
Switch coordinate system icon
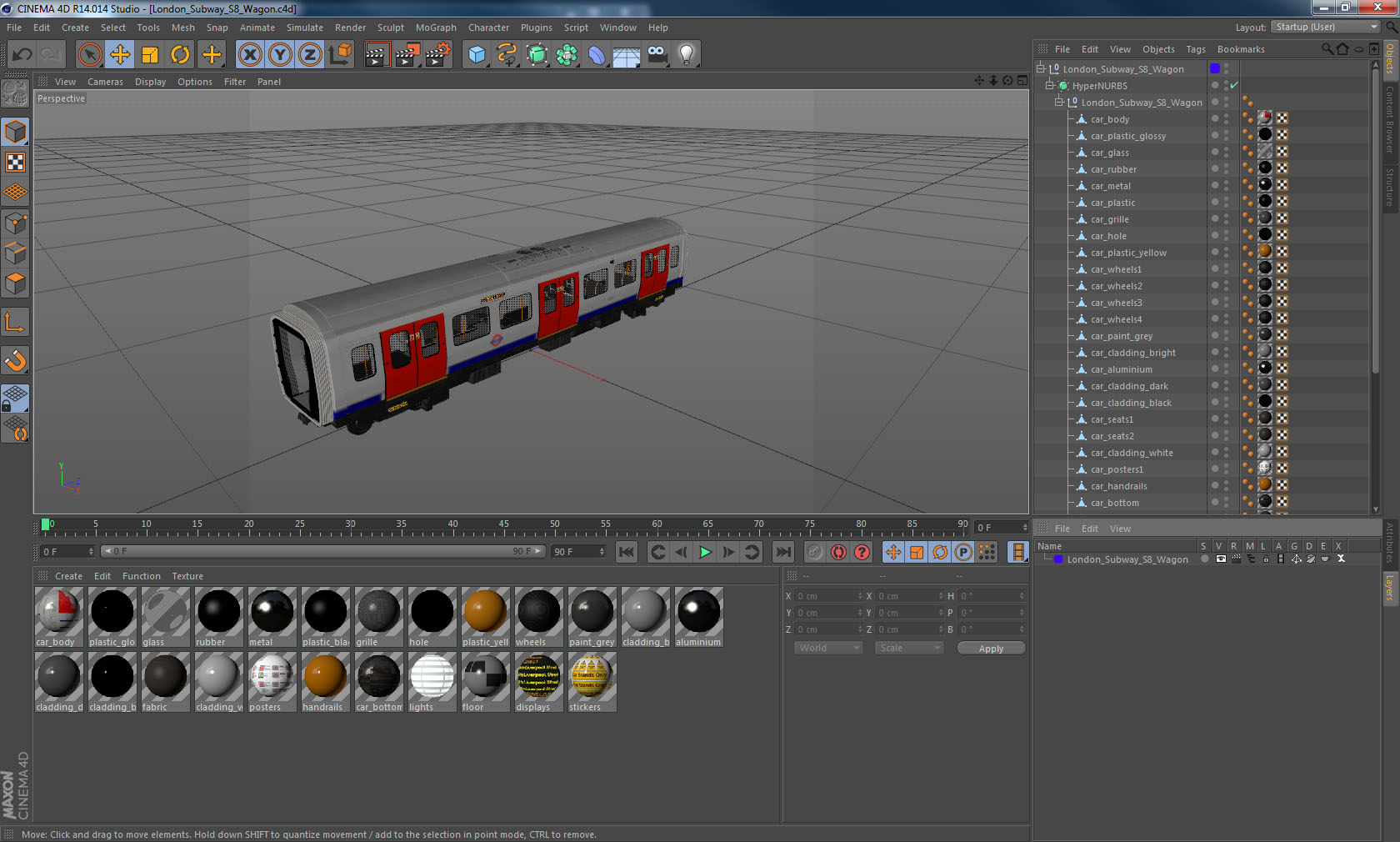click(x=340, y=55)
